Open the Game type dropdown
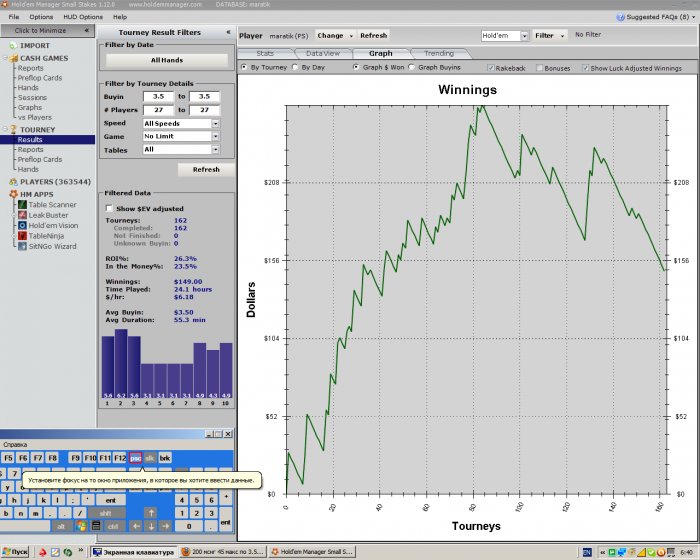The height and width of the screenshot is (560, 700). [x=215, y=136]
